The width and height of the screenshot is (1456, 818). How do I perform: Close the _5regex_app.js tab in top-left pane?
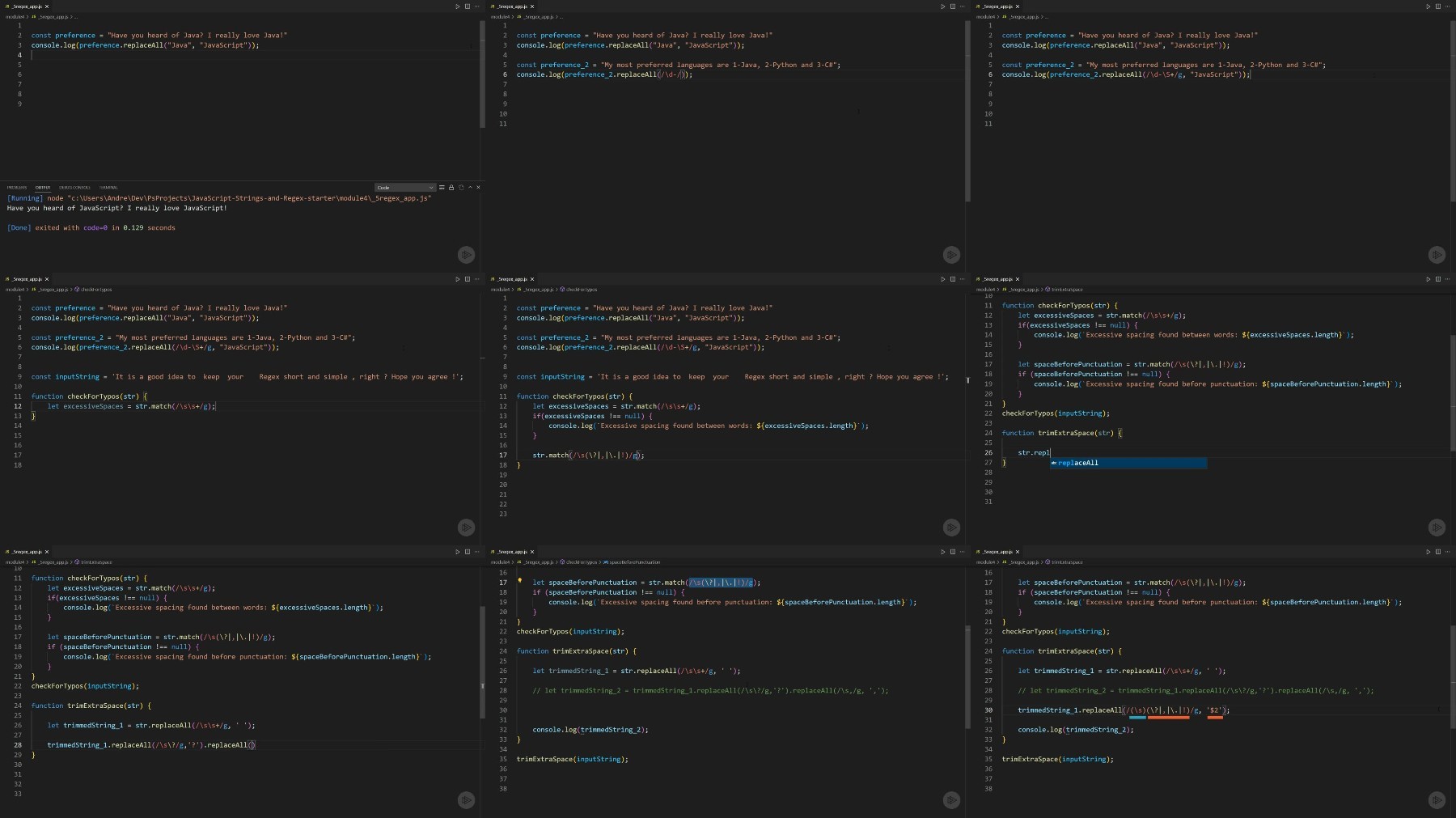(47, 6)
